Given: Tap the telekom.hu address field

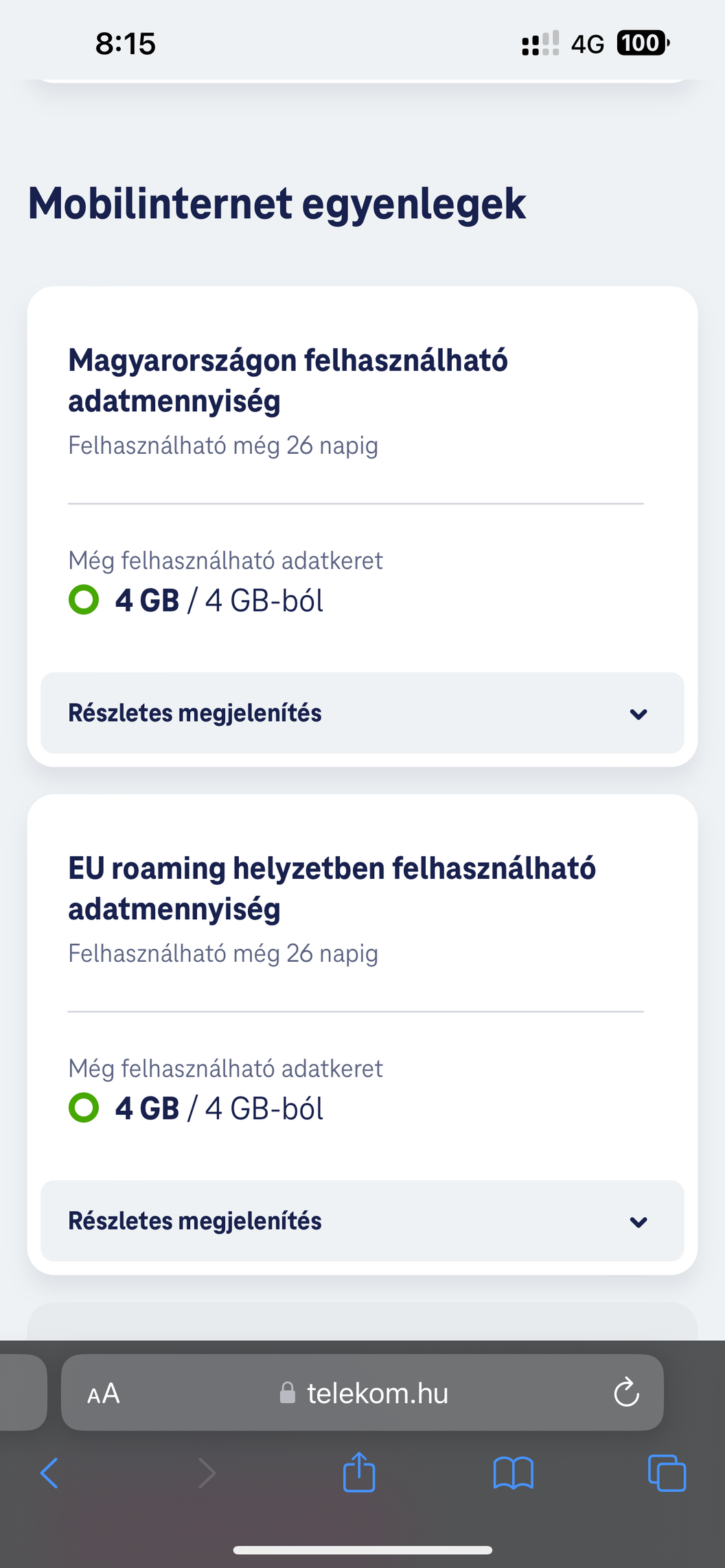Looking at the screenshot, I should pyautogui.click(x=362, y=1393).
